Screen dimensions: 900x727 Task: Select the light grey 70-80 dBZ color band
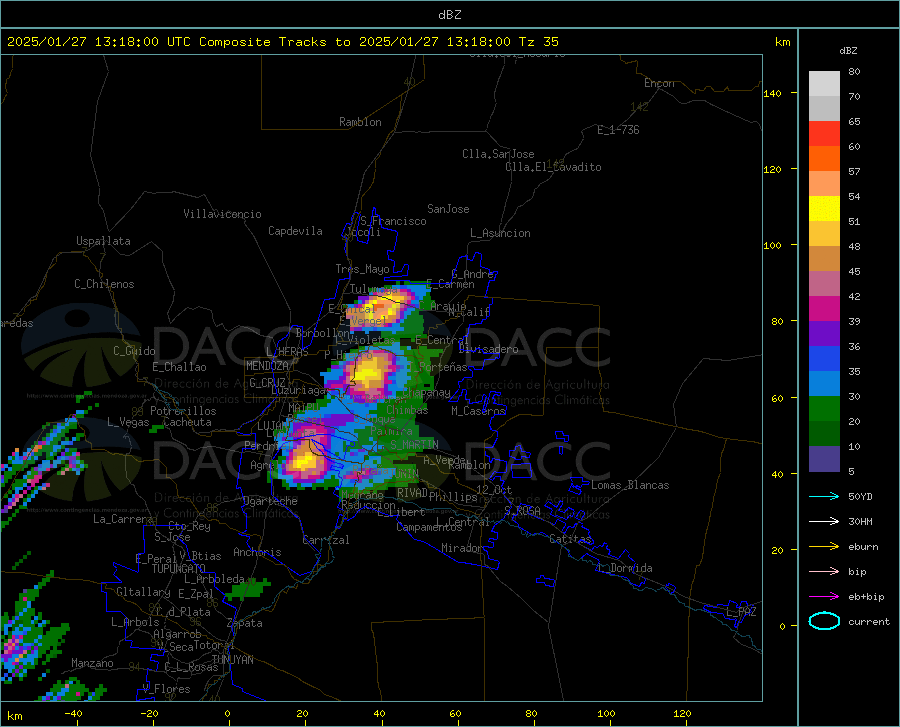point(824,84)
